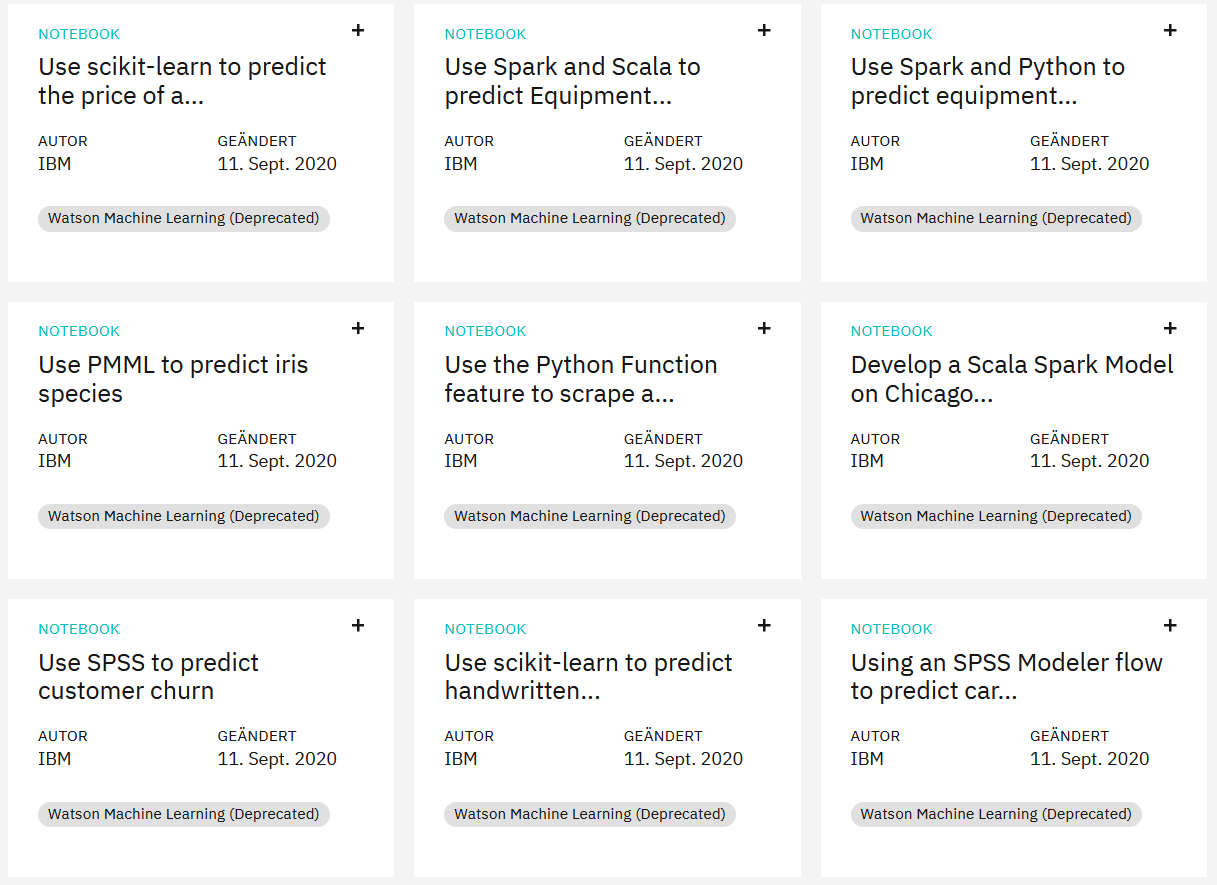Click plus icon on Scala Spark Chicago card

1170,328
